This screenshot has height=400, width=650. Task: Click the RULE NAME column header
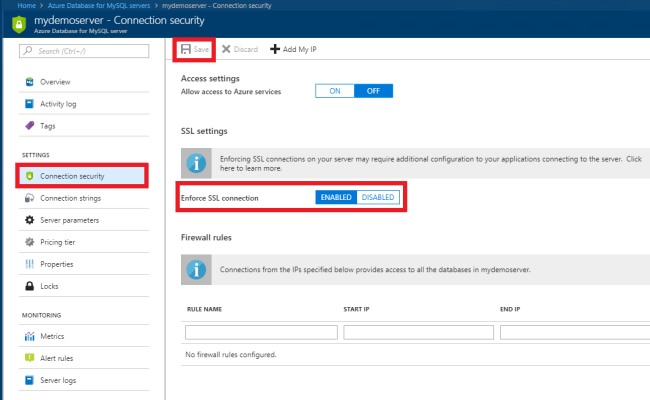(204, 309)
